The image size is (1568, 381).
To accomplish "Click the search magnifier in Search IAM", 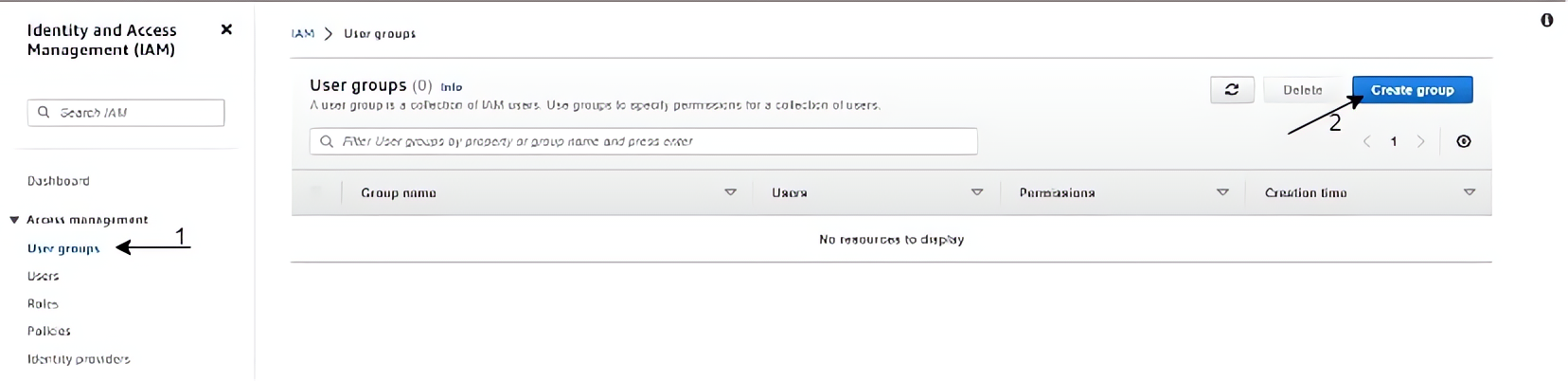I will click(x=44, y=112).
